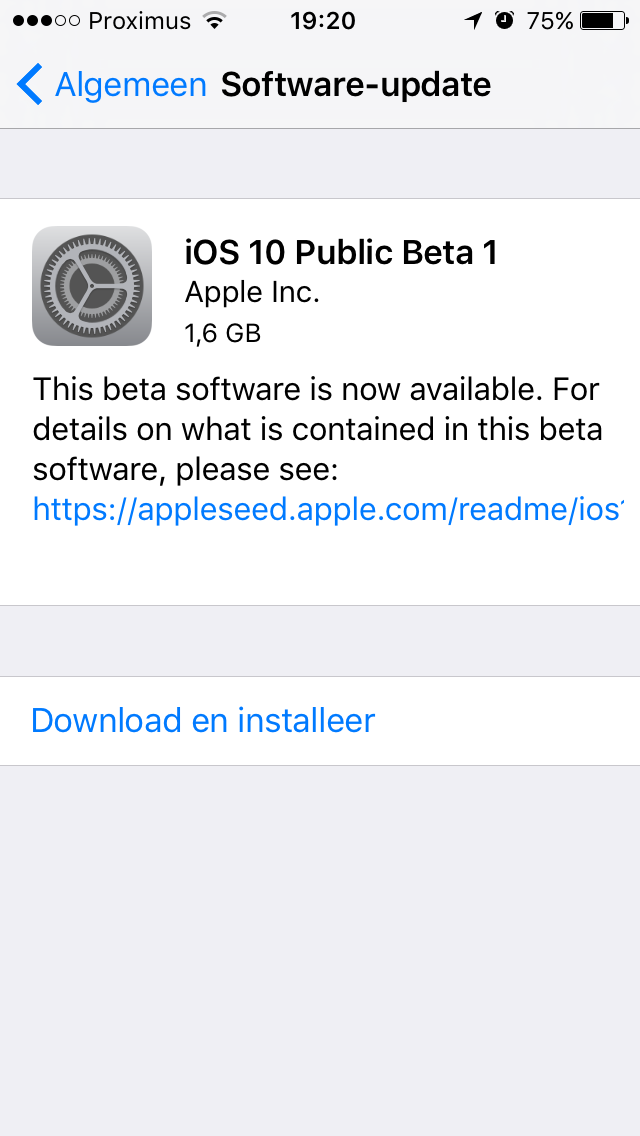
Task: Tap the Download en installeer row's empty area
Action: (507, 721)
